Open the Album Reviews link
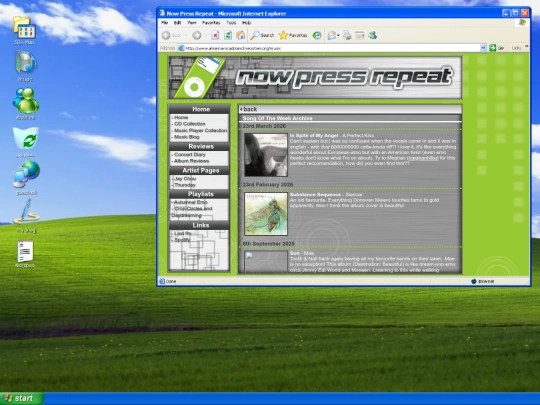The width and height of the screenshot is (540, 405). click(191, 161)
